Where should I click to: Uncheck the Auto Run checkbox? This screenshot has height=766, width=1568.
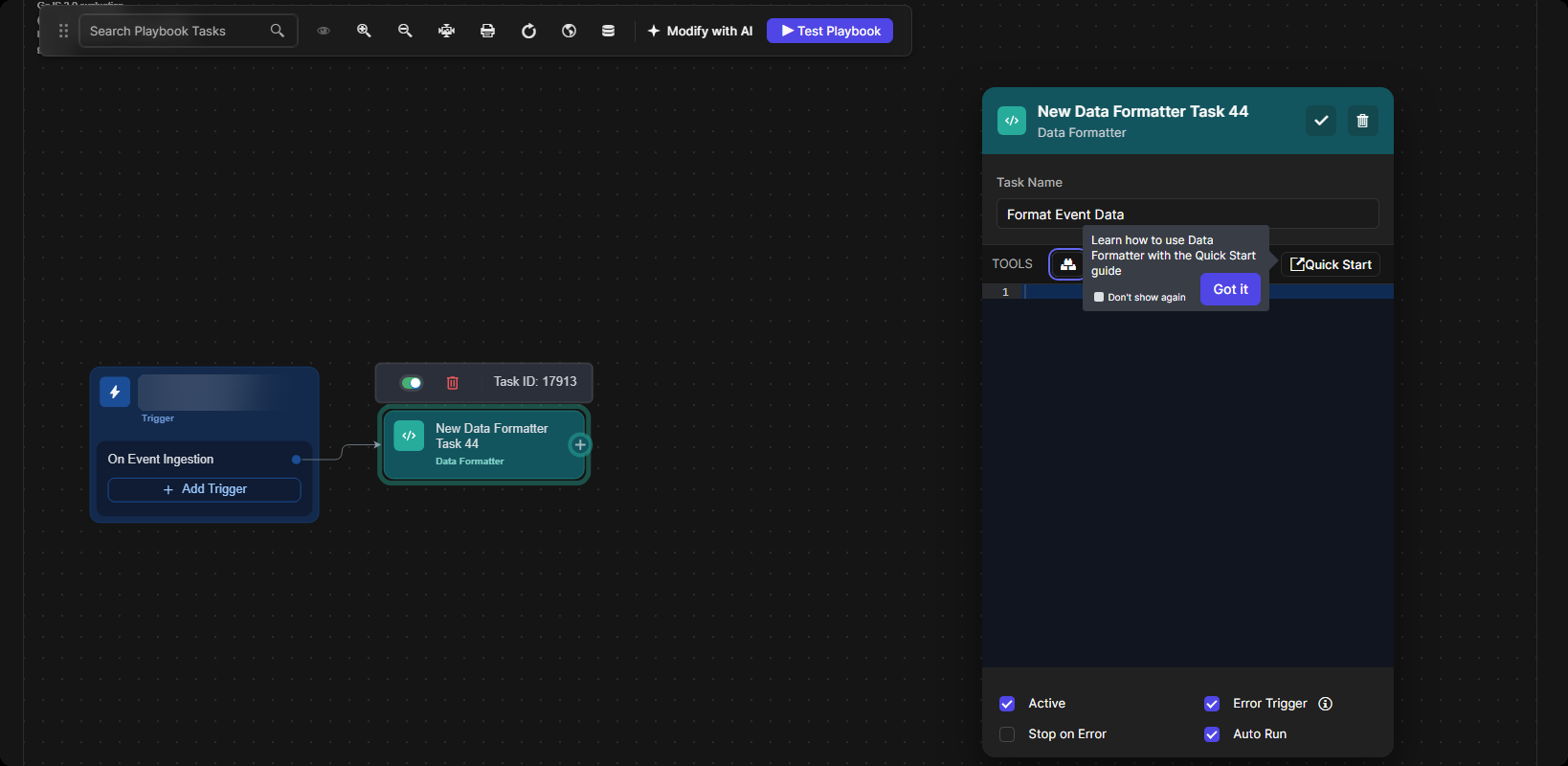tap(1212, 734)
